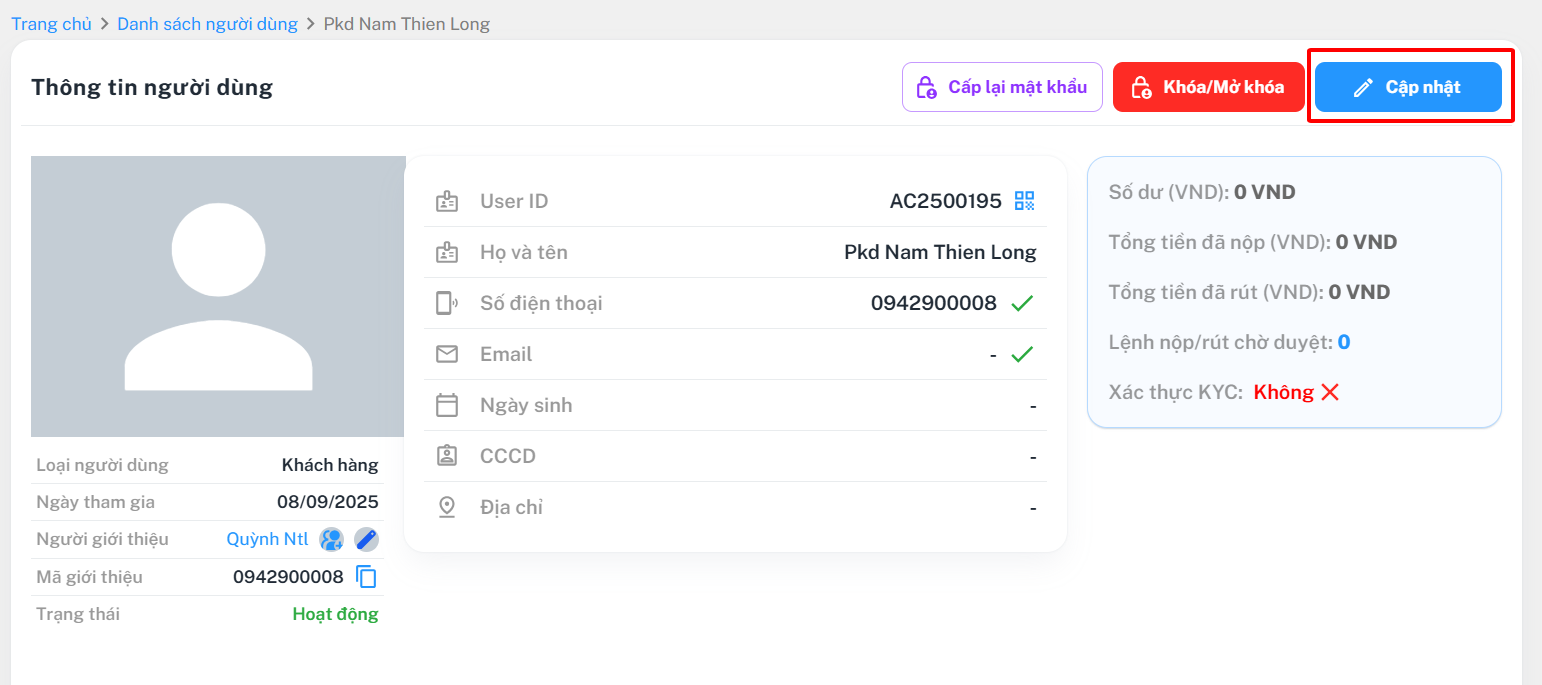Open referrer Quỳnh Ntl profile link
Screen dimensions: 1542x685
pos(268,539)
